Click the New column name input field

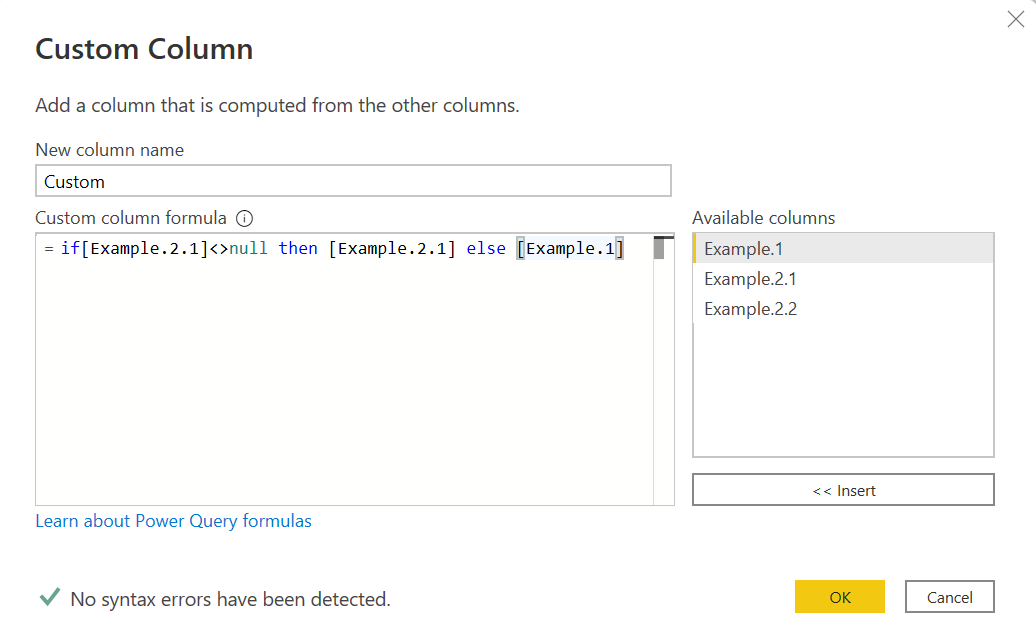coord(353,181)
